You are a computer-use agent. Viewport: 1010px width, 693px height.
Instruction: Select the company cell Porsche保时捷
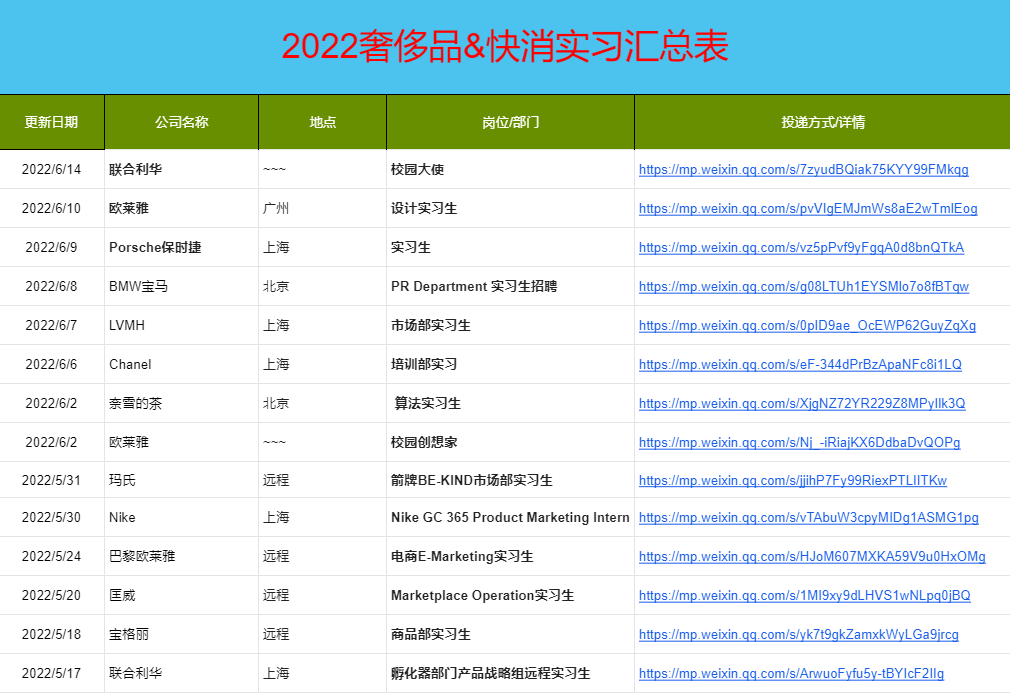[x=182, y=247]
